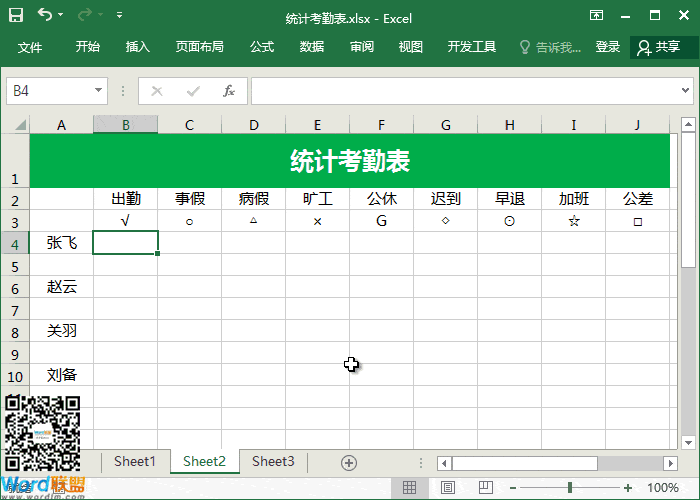This screenshot has width=700, height=500.
Task: Switch to the Sheet3 tab
Action: pos(273,461)
